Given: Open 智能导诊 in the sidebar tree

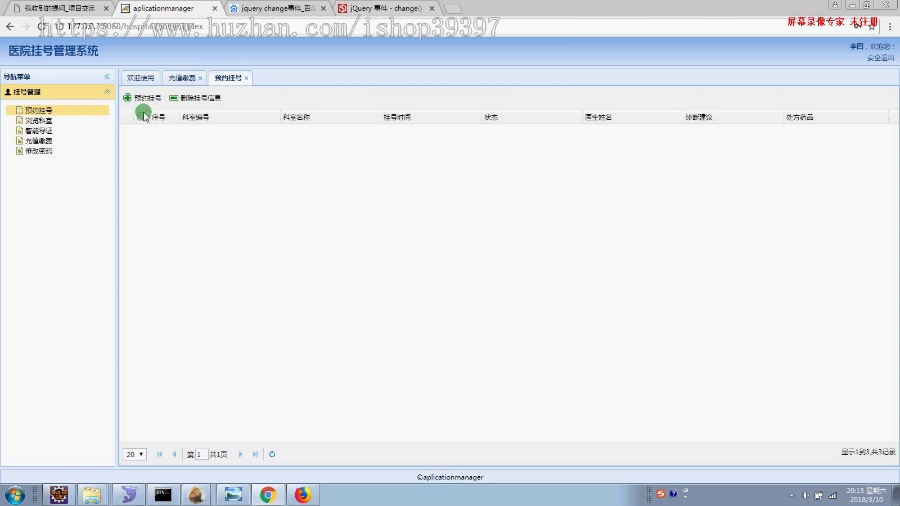Looking at the screenshot, I should [x=38, y=131].
